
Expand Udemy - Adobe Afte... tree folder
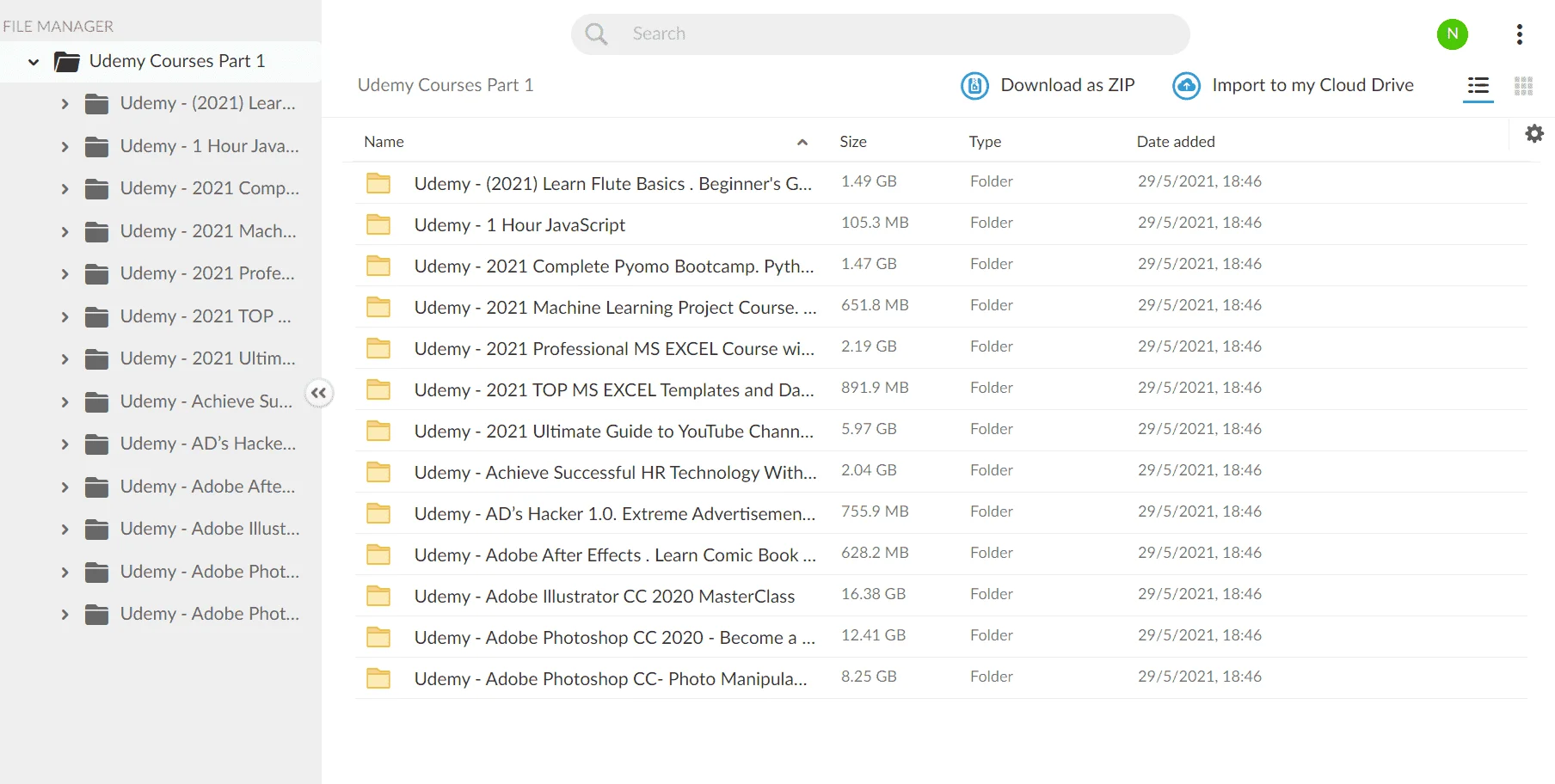(x=65, y=487)
